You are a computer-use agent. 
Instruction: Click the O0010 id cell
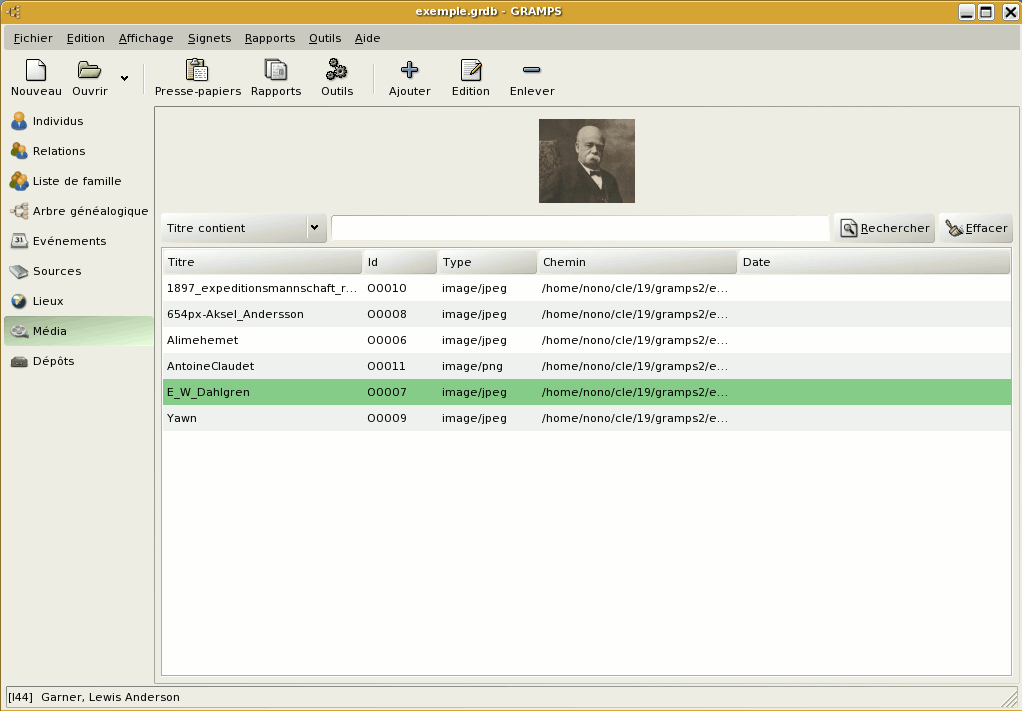tap(387, 288)
